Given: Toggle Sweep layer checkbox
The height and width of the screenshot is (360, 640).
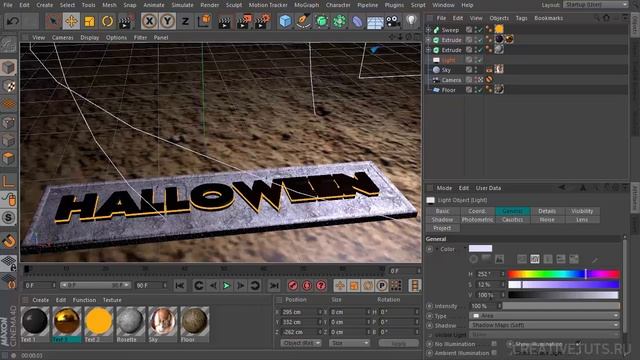Looking at the screenshot, I should click(x=469, y=30).
